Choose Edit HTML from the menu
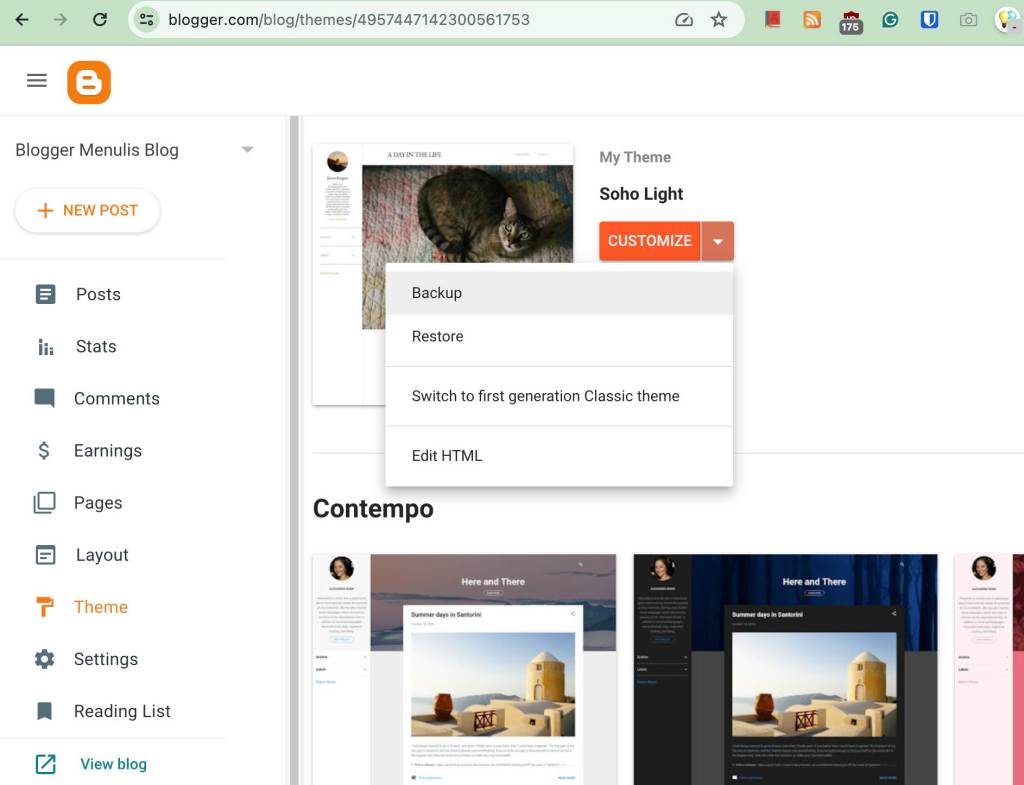 click(559, 456)
